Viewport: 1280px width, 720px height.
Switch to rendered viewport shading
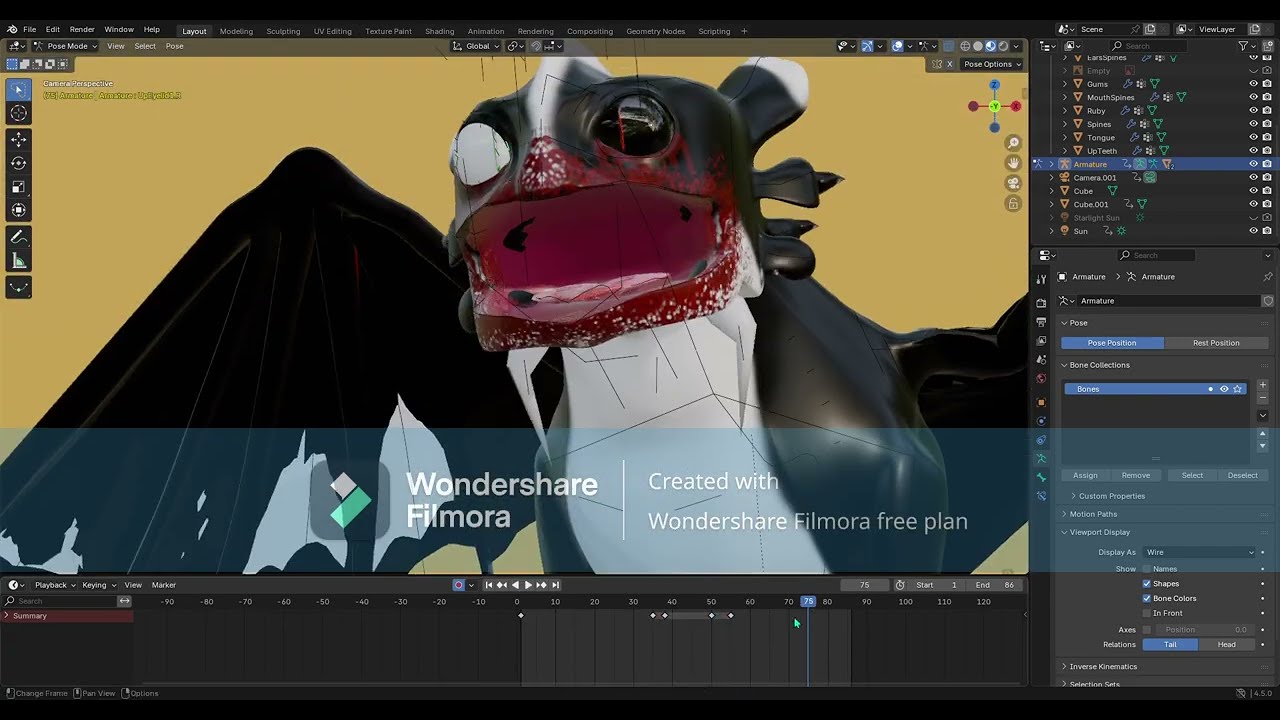tap(1003, 46)
